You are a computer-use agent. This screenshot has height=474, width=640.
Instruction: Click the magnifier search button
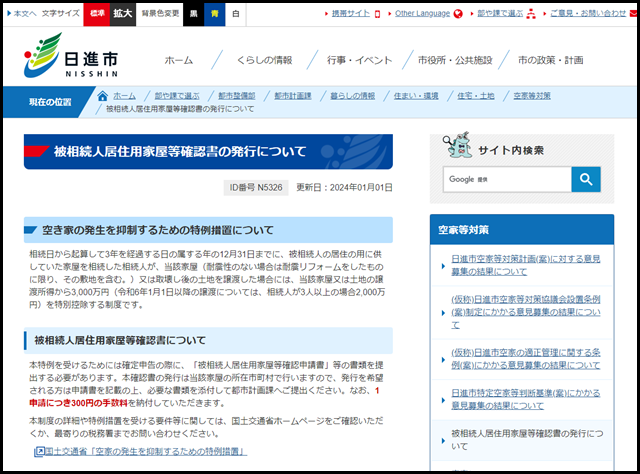586,179
